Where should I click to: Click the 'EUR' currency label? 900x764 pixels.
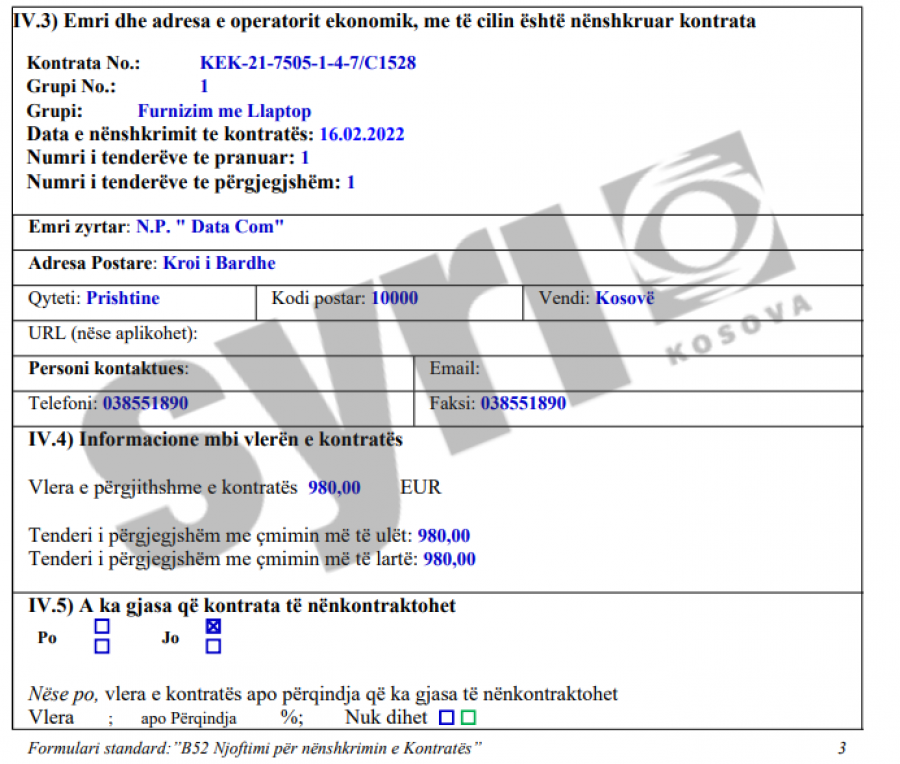point(420,487)
